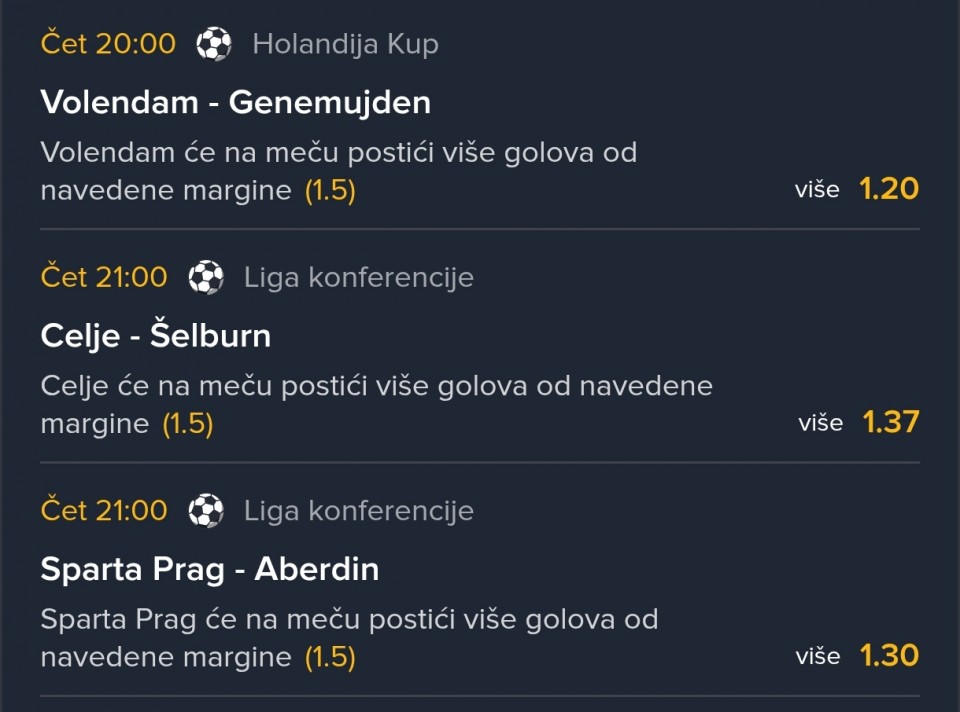Image resolution: width=960 pixels, height=712 pixels.
Task: Click the Čet 20:00 kickoff time
Action: click(x=108, y=44)
